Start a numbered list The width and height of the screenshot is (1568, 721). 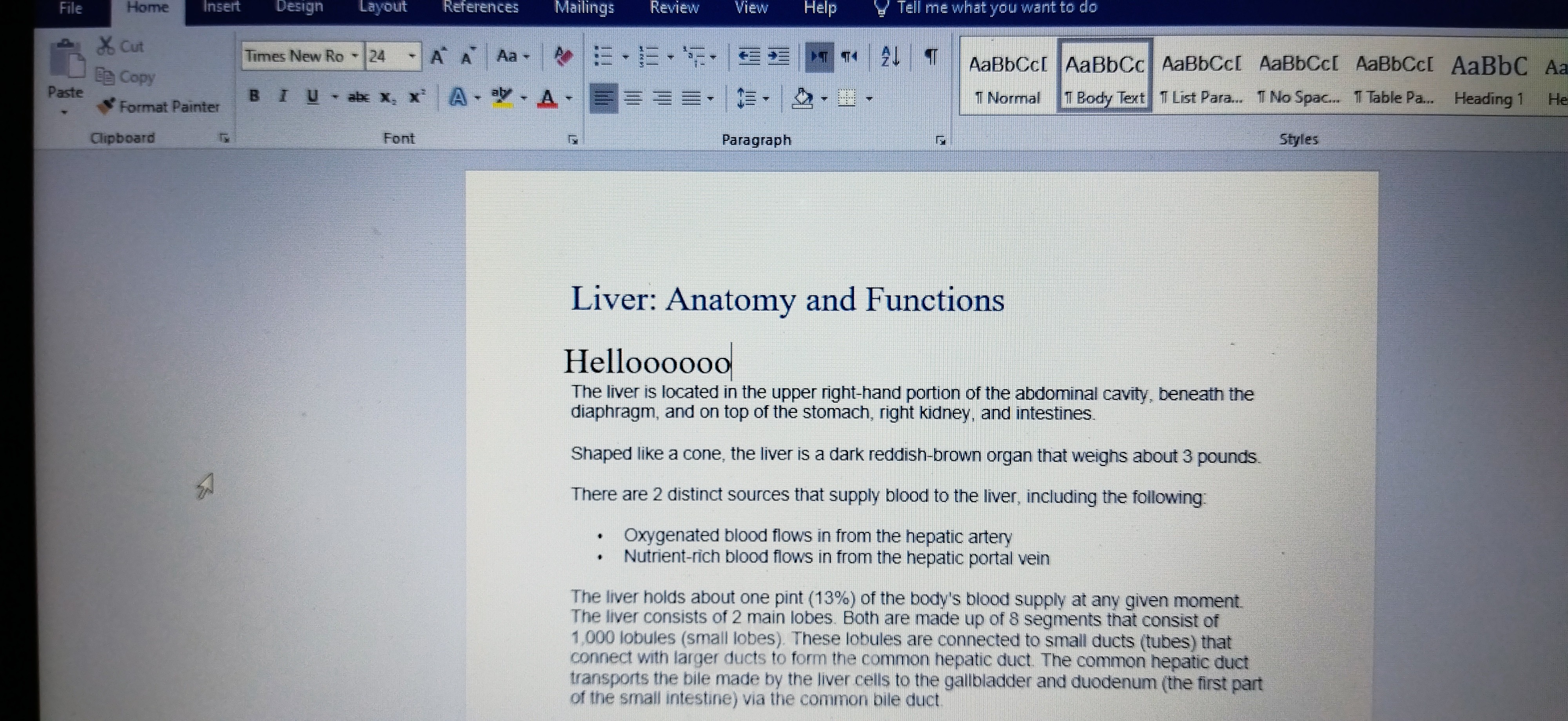(x=649, y=56)
